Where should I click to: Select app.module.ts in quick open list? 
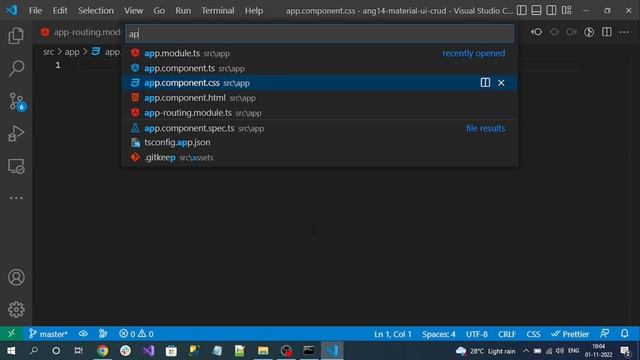point(320,53)
